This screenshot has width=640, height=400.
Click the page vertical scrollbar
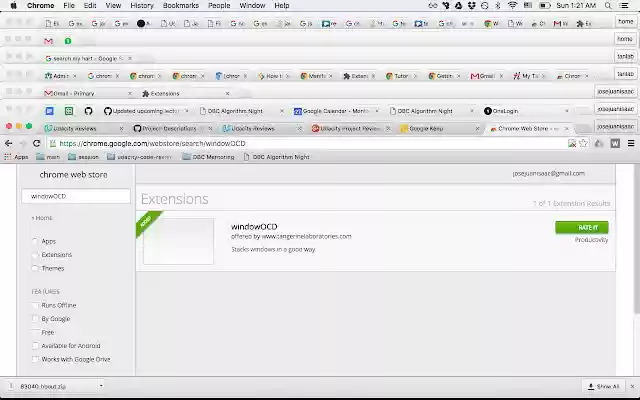click(x=636, y=239)
